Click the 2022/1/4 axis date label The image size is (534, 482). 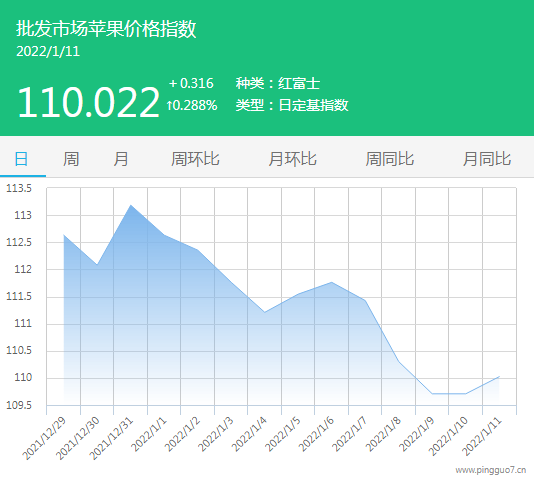(x=249, y=433)
